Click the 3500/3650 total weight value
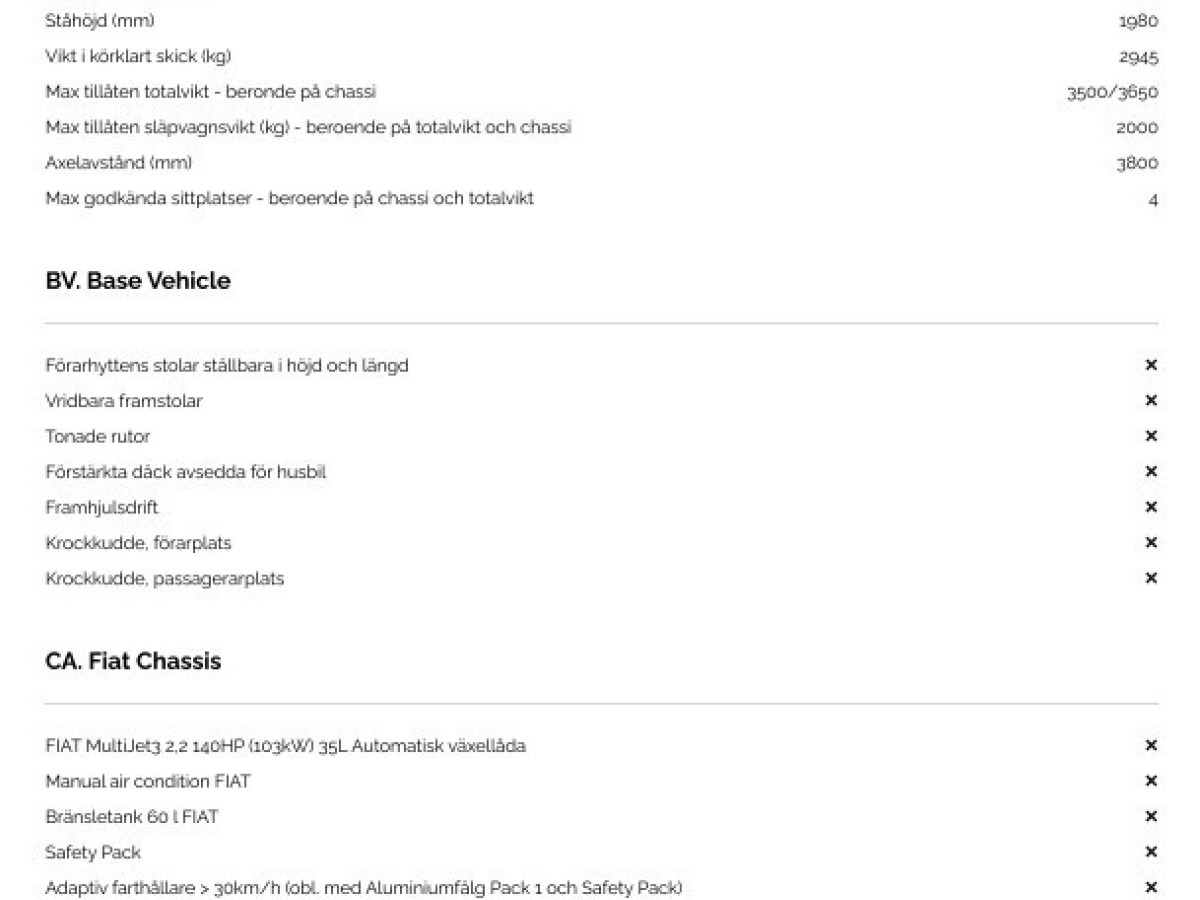Screen dimensions: 1200x900 (x=1113, y=92)
